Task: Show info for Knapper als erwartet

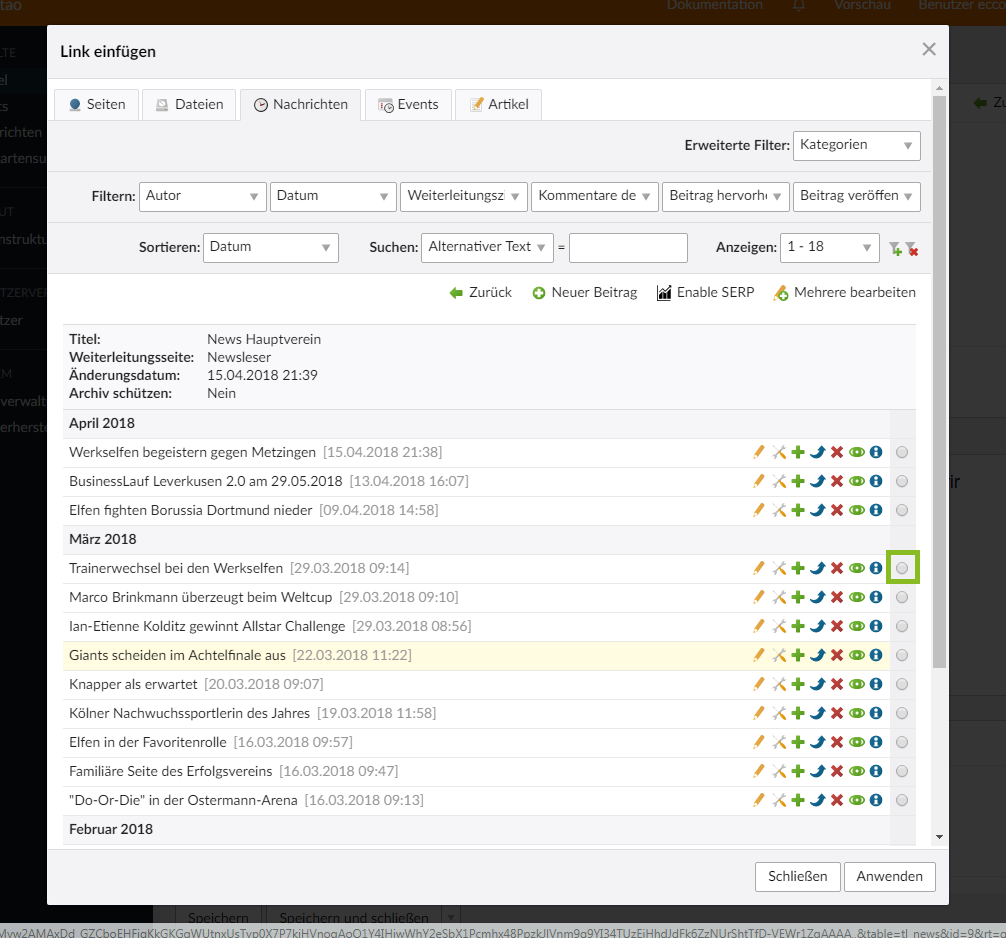Action: (876, 685)
